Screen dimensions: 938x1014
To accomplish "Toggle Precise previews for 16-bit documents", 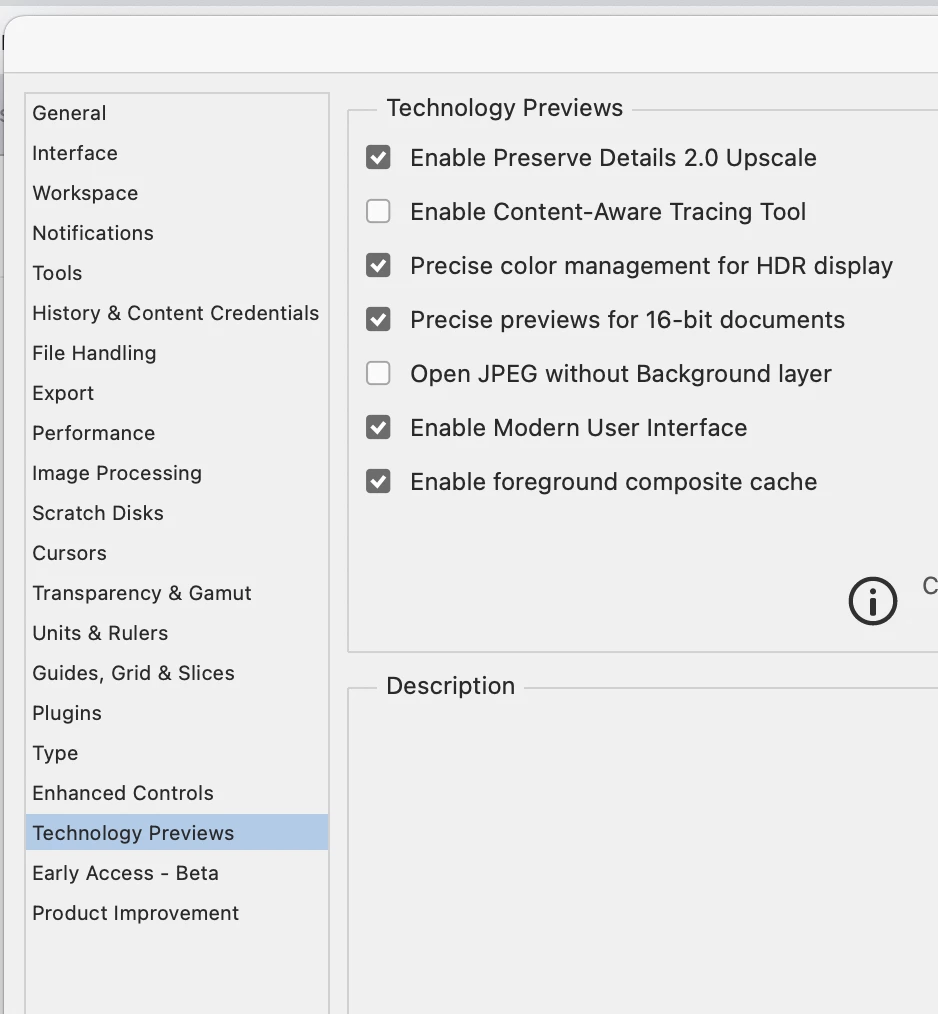I will 378,320.
